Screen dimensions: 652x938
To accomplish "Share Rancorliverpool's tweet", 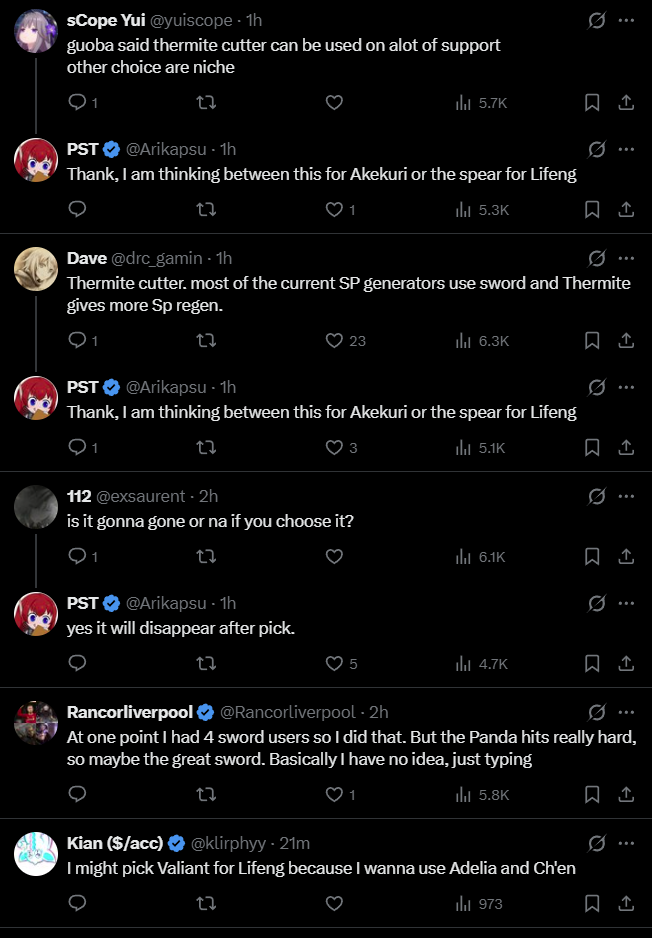I will pyautogui.click(x=626, y=795).
